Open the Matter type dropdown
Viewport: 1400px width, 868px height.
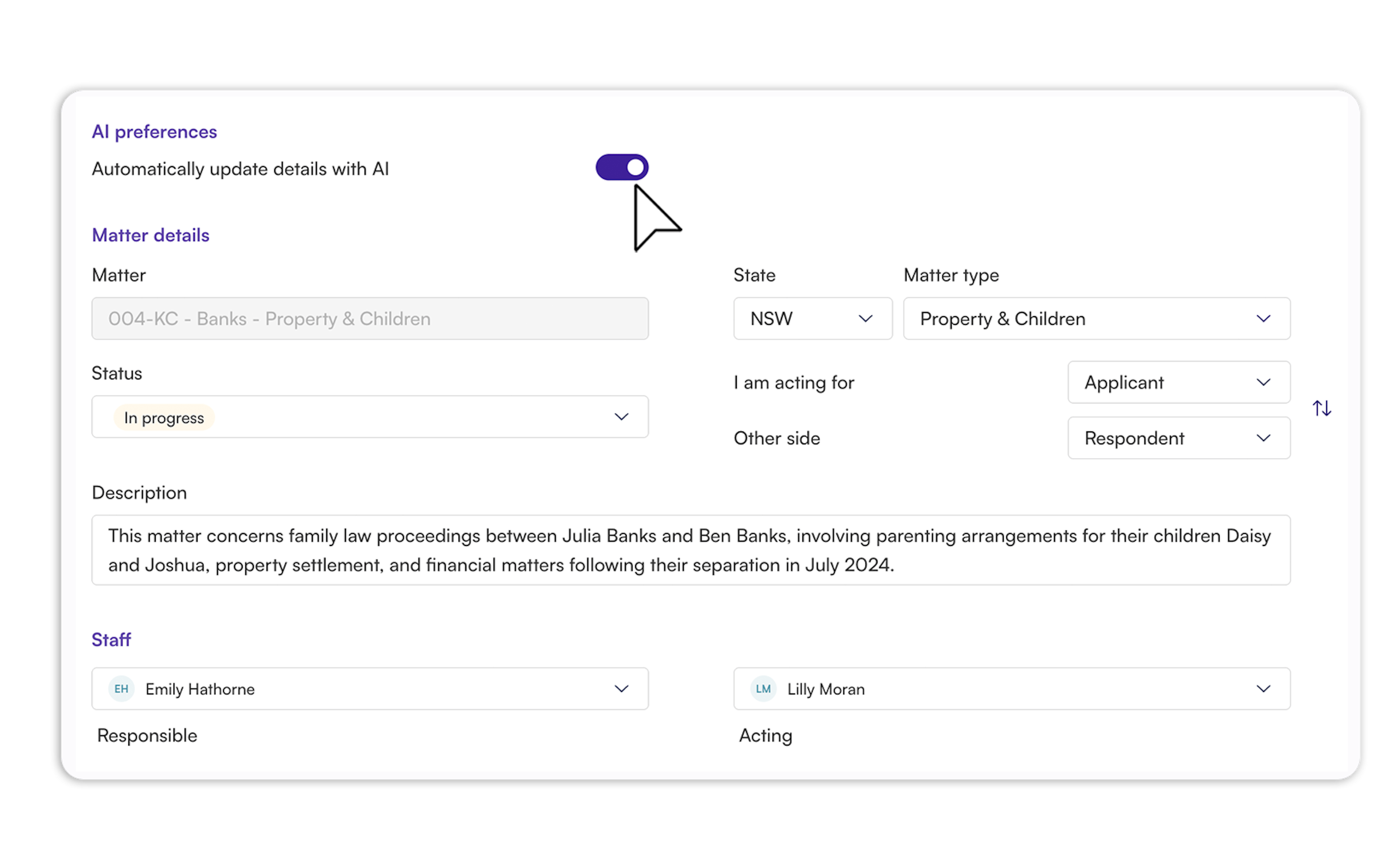1096,319
